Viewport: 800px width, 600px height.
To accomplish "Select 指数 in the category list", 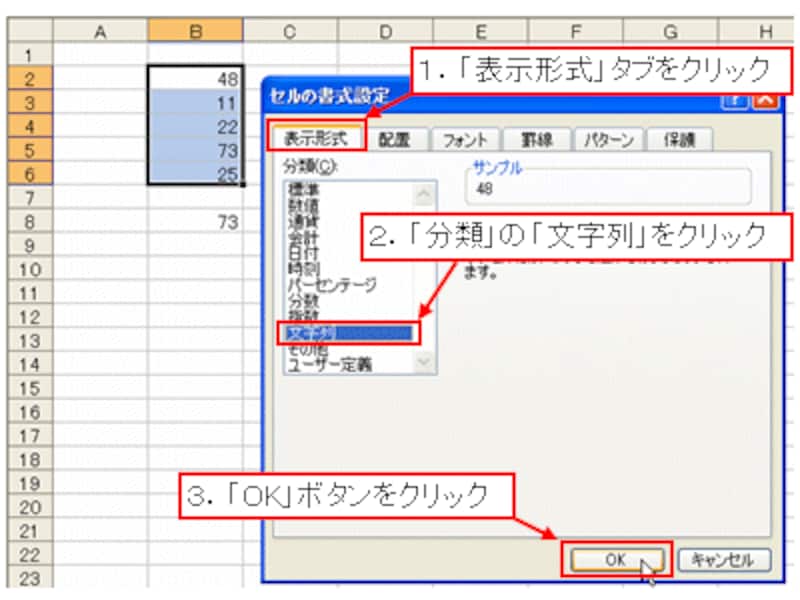I will pos(303,315).
